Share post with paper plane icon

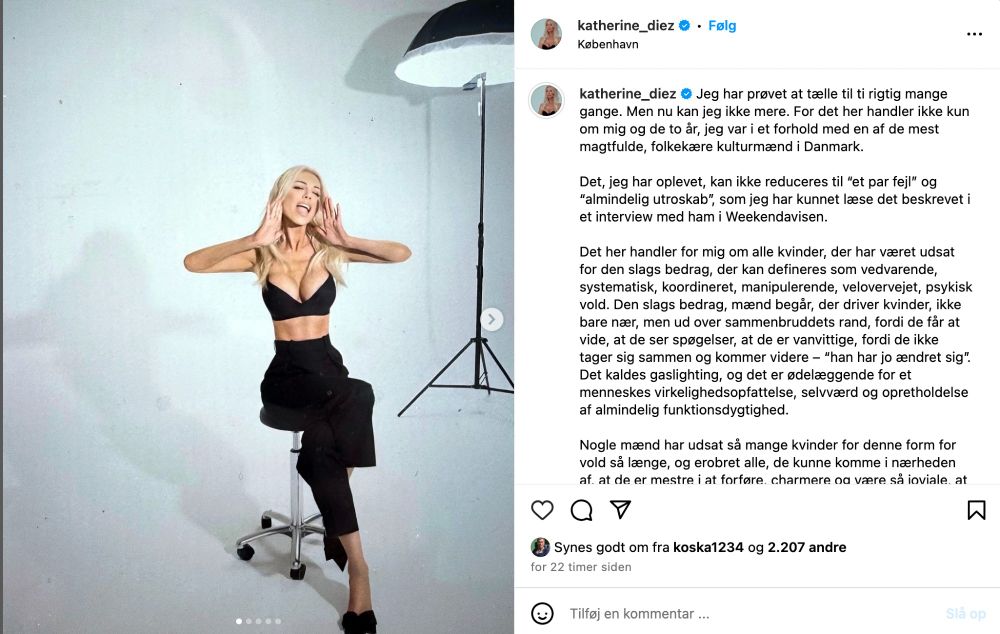tap(620, 509)
